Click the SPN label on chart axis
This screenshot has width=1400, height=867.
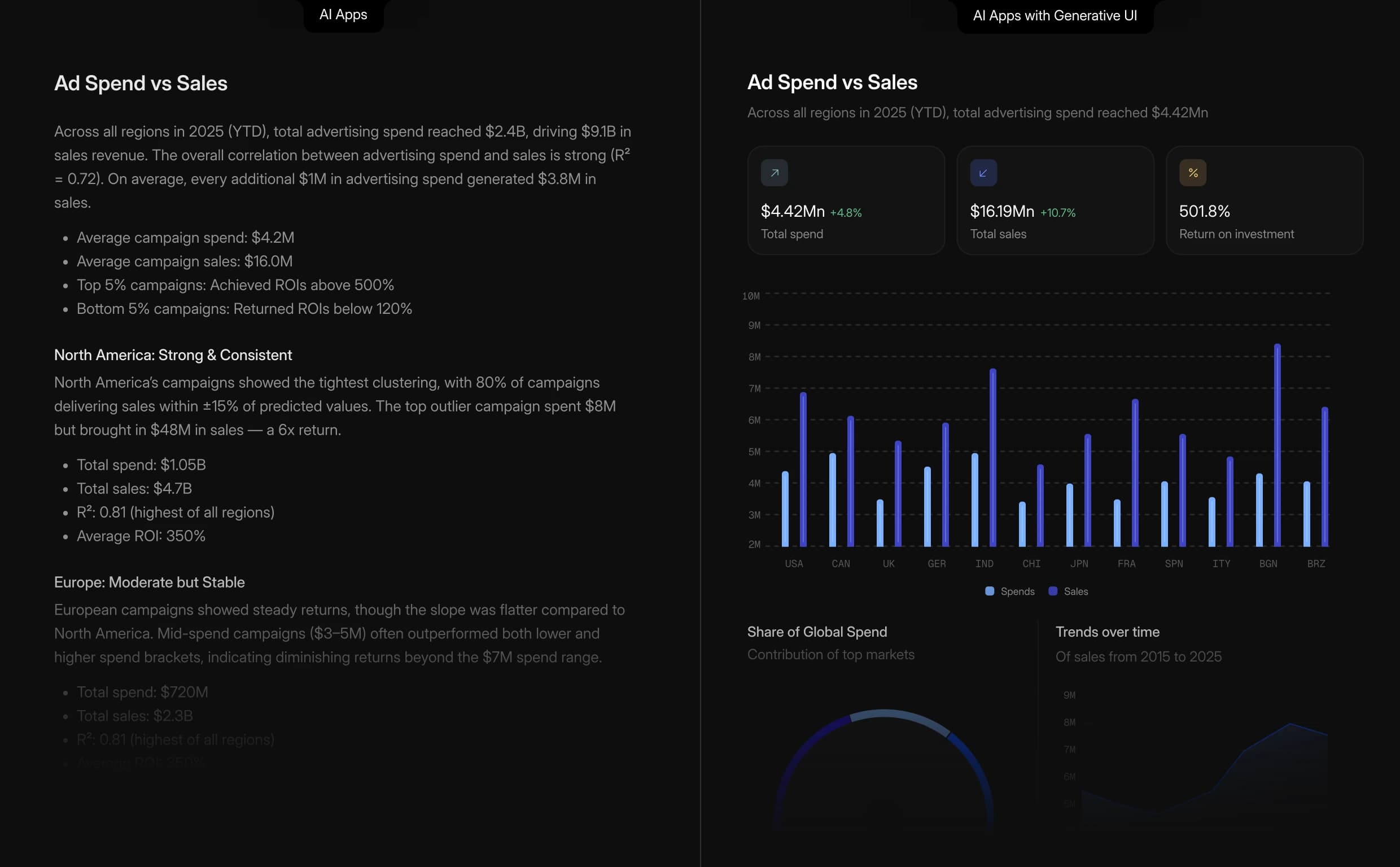pyautogui.click(x=1174, y=564)
